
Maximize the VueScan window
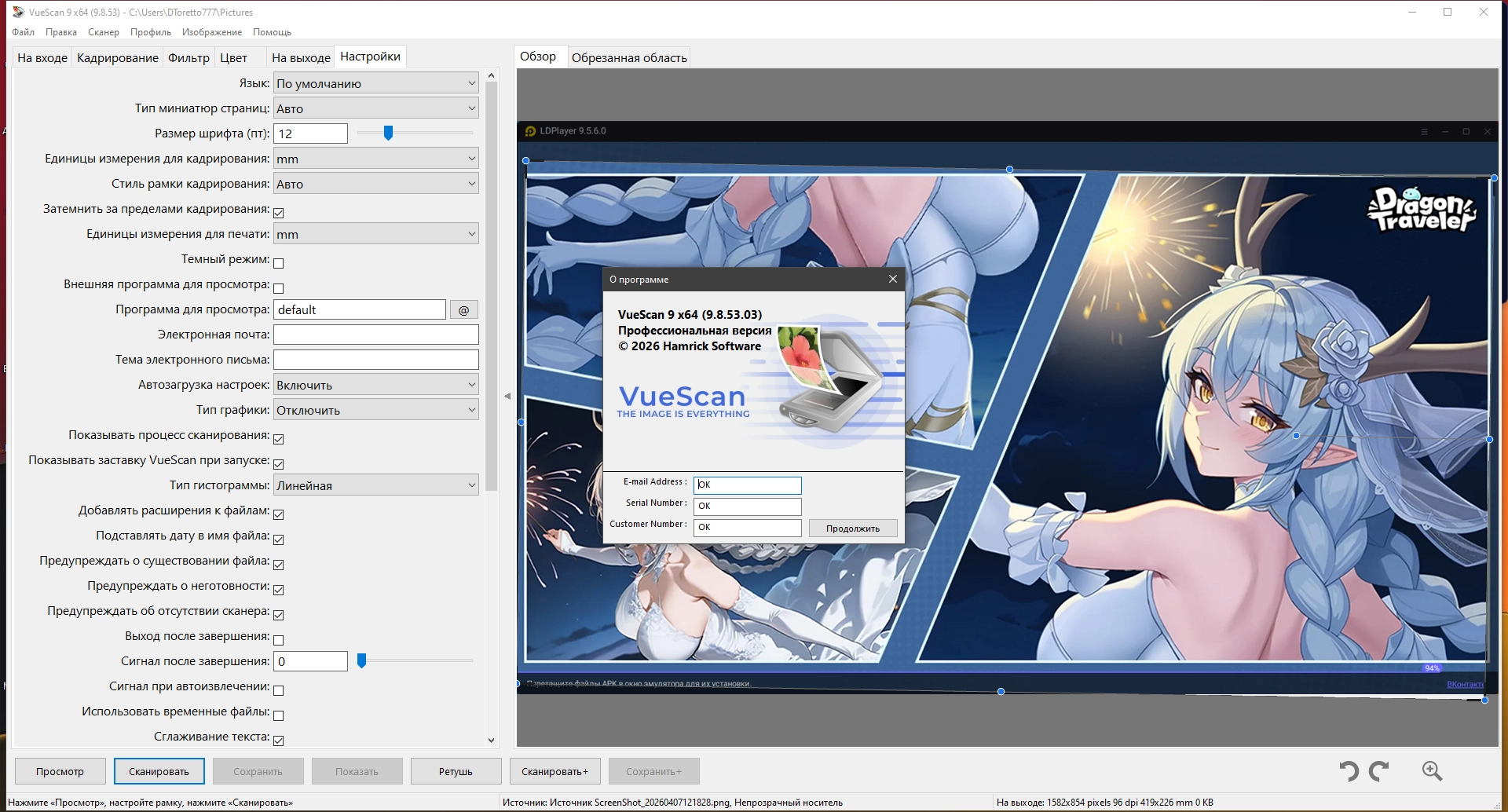click(1448, 12)
